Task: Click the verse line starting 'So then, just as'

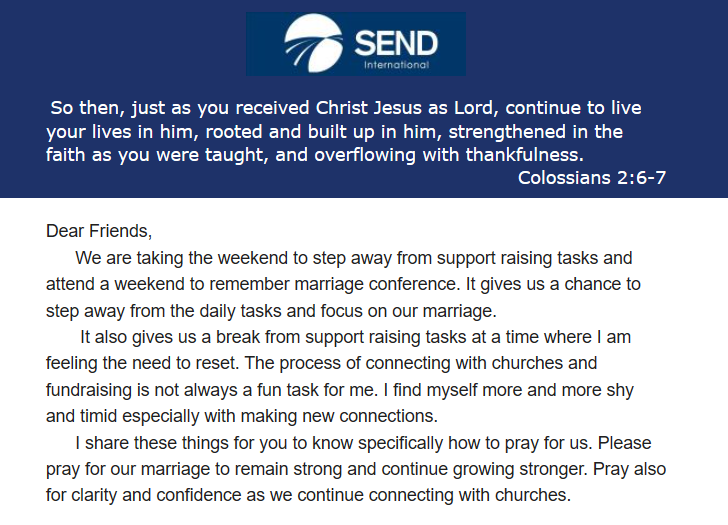Action: coord(346,108)
